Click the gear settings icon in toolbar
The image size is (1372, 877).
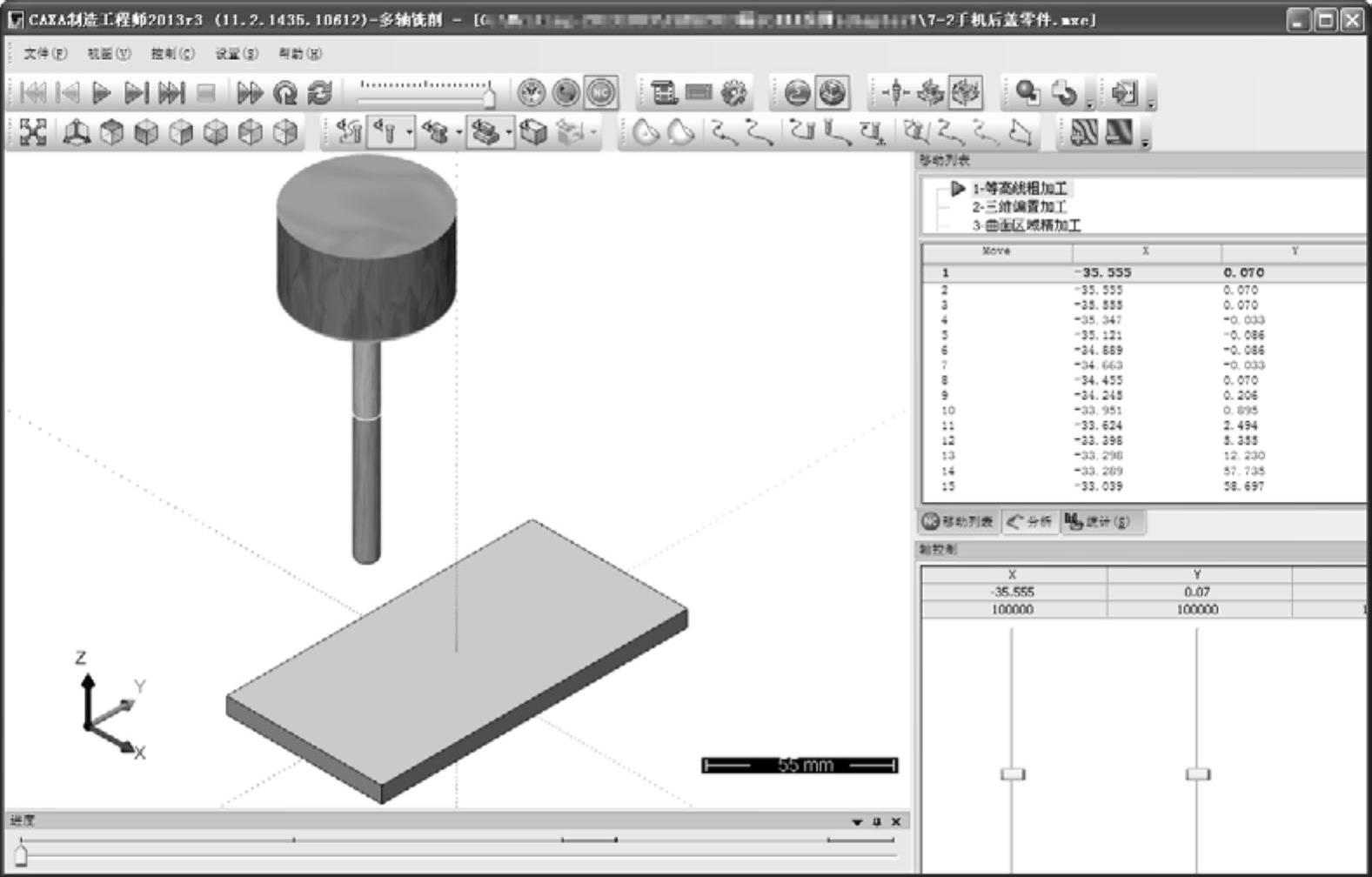point(734,92)
